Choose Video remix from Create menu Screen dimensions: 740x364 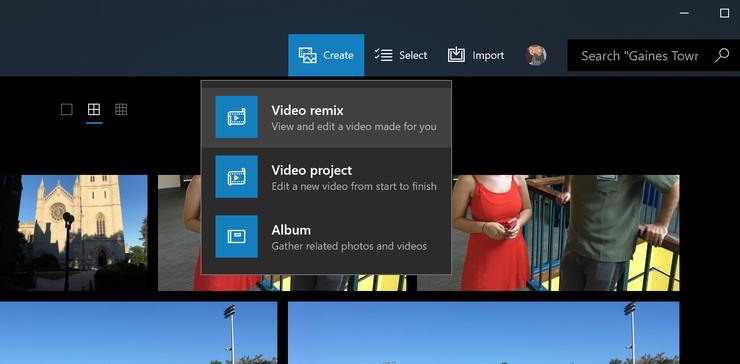(326, 118)
